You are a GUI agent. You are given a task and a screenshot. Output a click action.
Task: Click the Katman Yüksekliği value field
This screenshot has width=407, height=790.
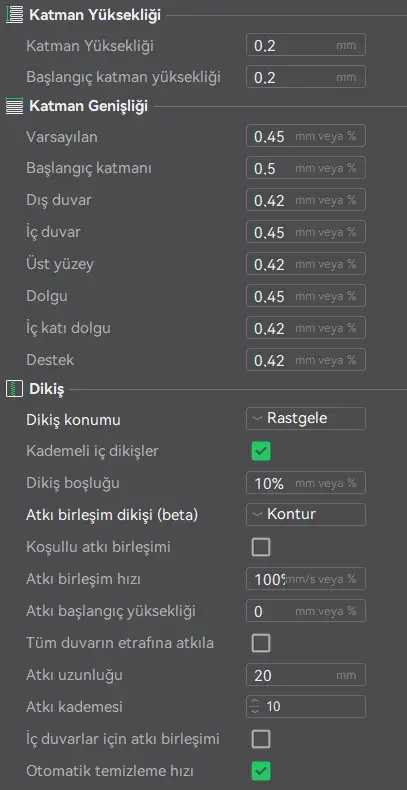[306, 45]
